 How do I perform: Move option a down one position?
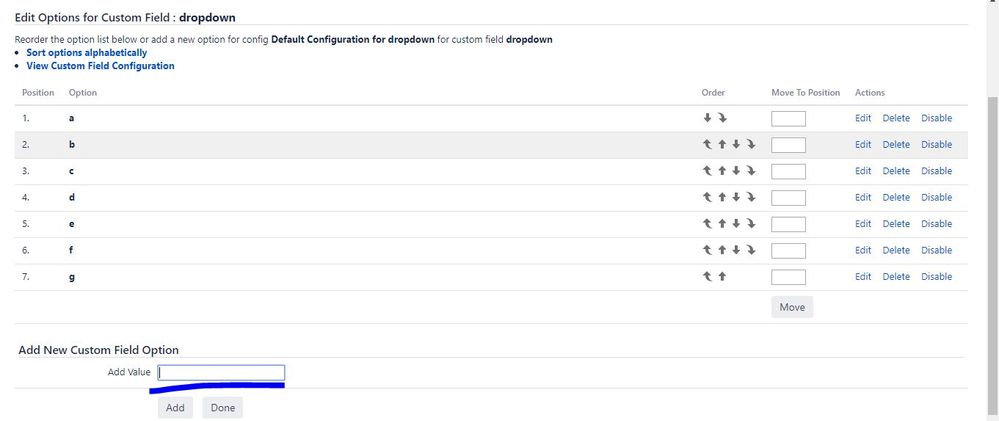[x=707, y=118]
